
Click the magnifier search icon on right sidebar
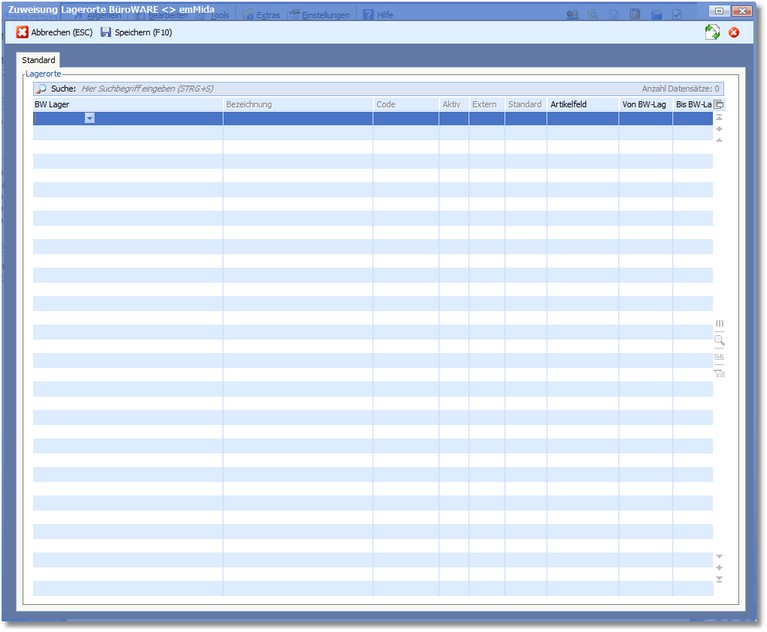tap(719, 341)
